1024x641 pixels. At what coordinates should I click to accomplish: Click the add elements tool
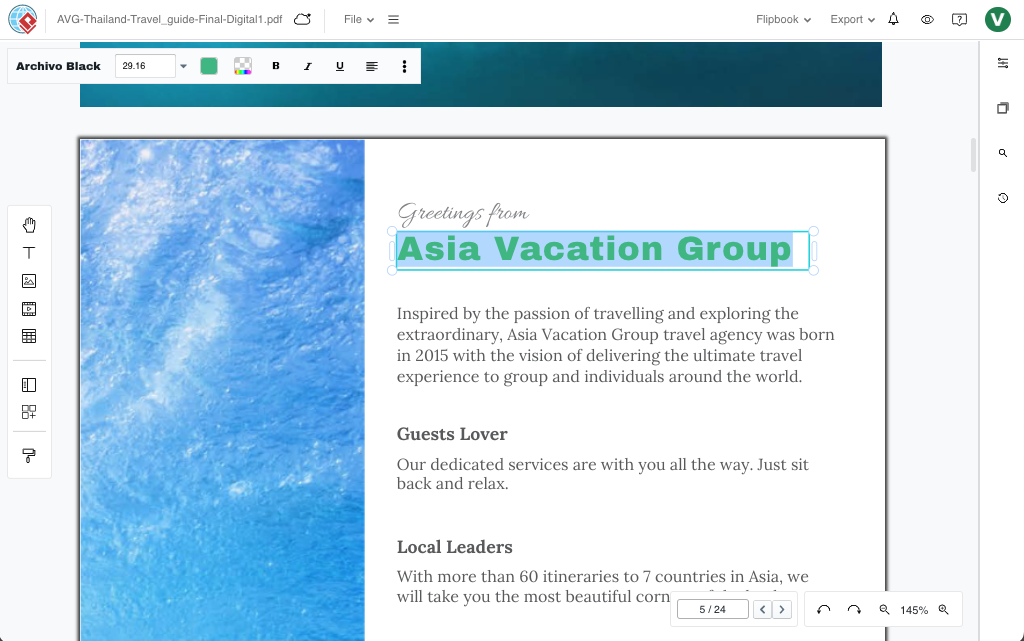[x=29, y=412]
